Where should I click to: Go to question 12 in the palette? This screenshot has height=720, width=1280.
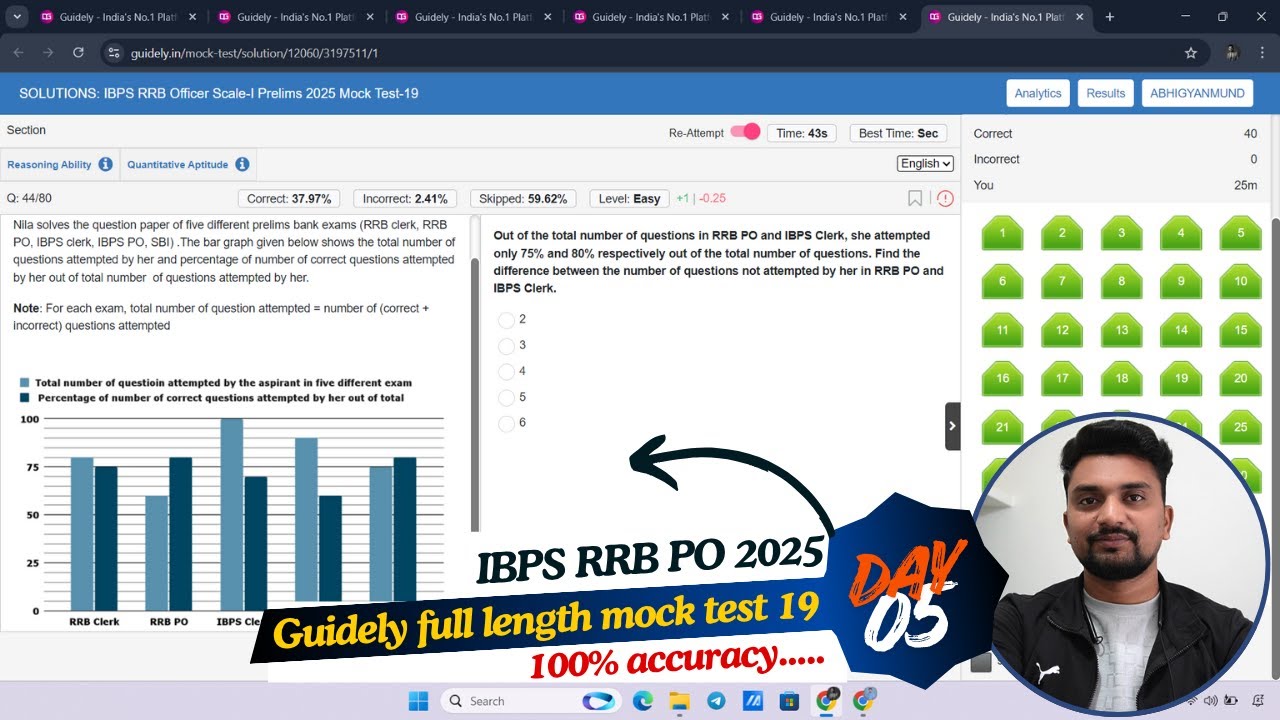1062,329
